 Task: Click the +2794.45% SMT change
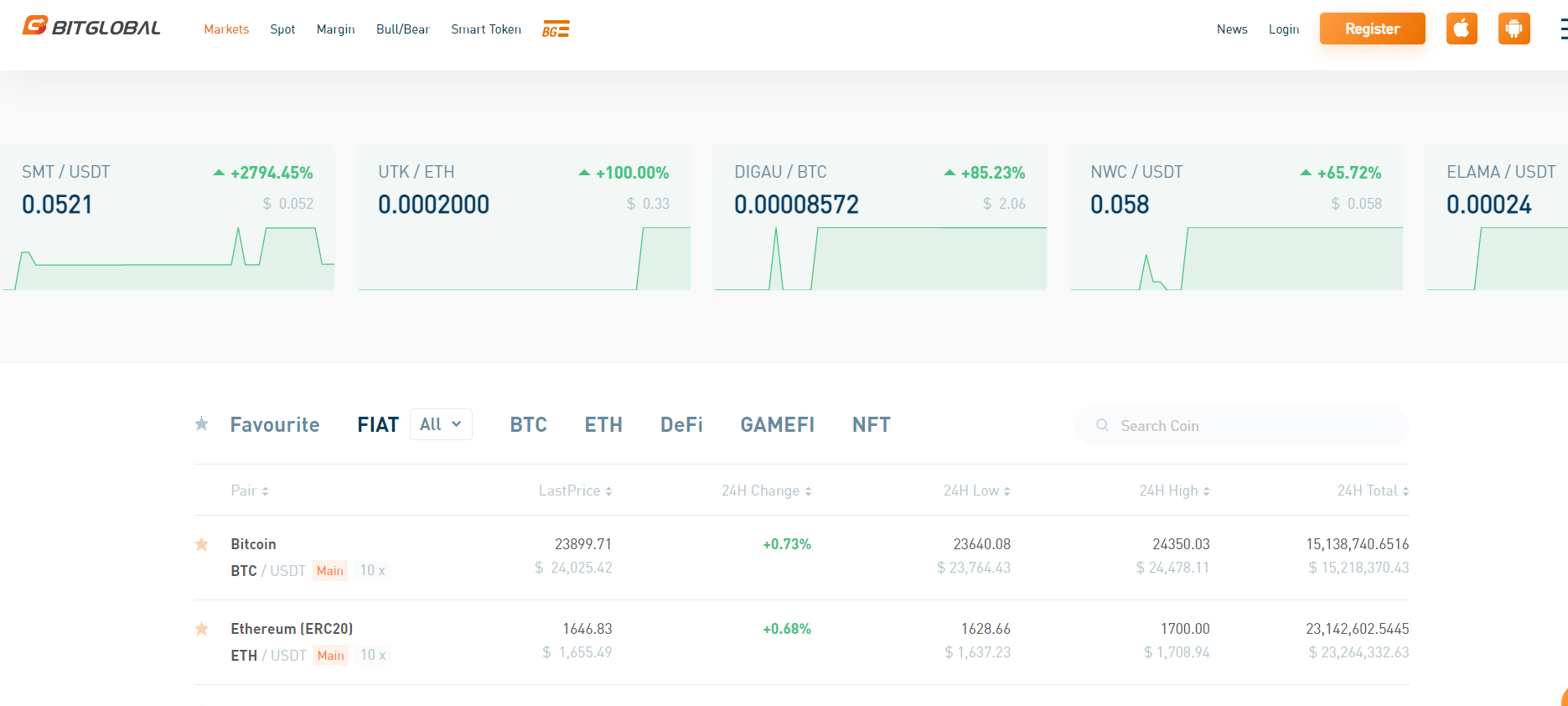click(272, 173)
